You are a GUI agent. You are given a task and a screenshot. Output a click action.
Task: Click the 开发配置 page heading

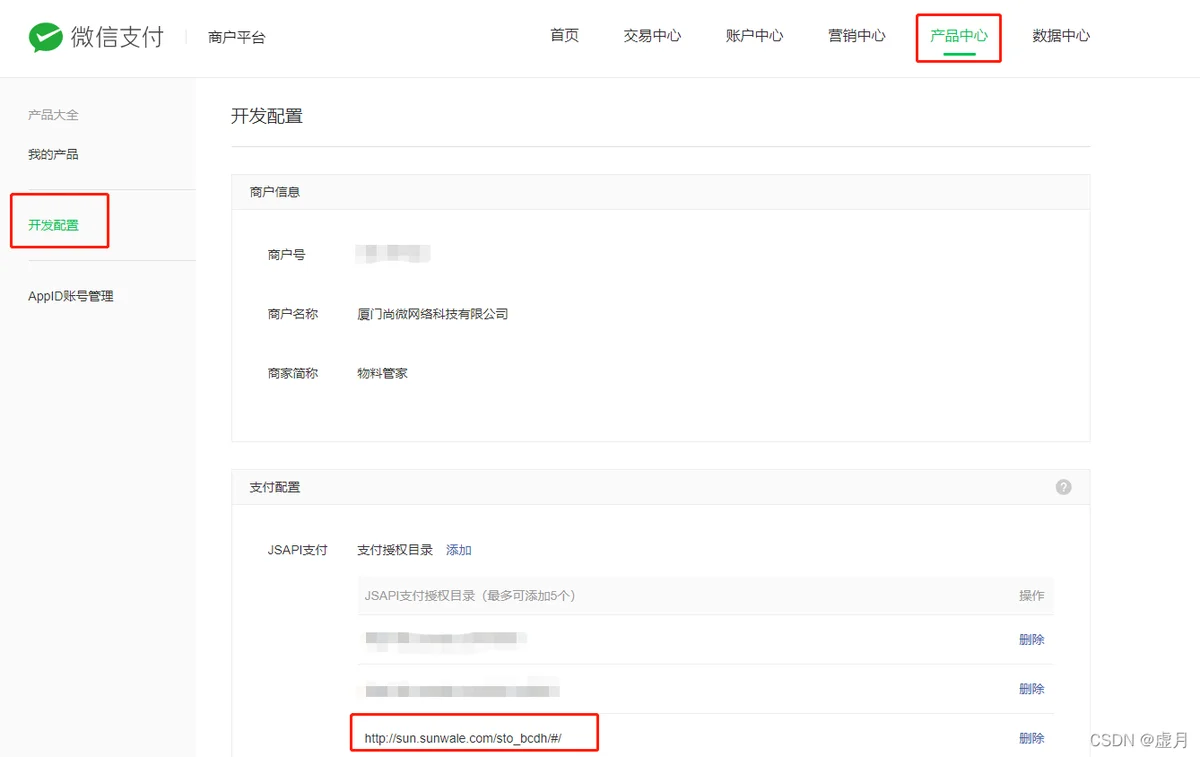(267, 115)
